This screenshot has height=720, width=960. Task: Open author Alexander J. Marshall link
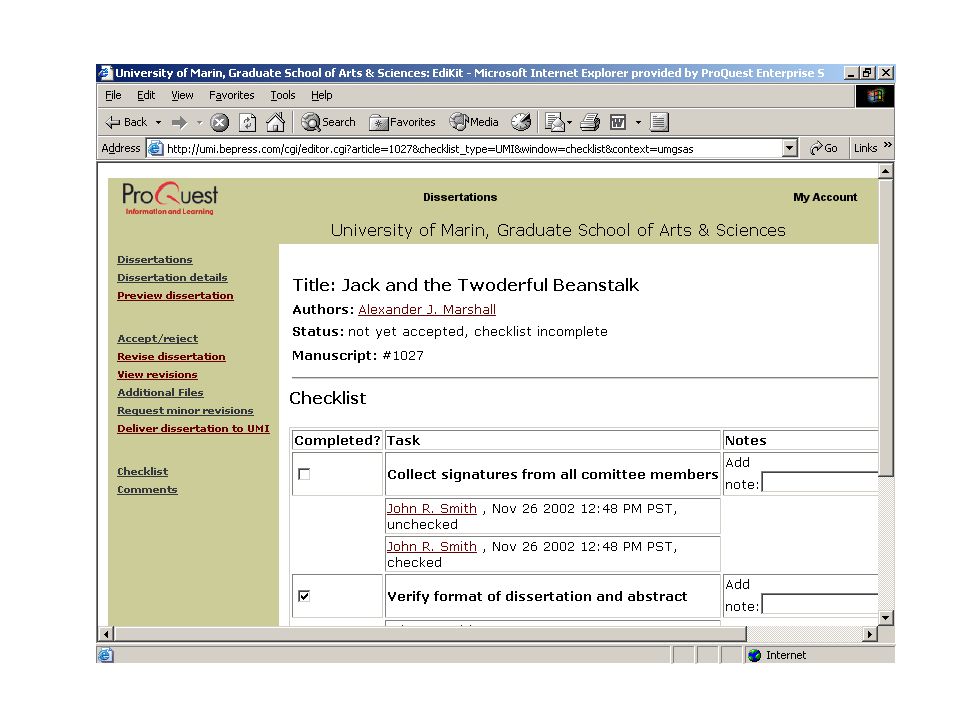pyautogui.click(x=427, y=309)
